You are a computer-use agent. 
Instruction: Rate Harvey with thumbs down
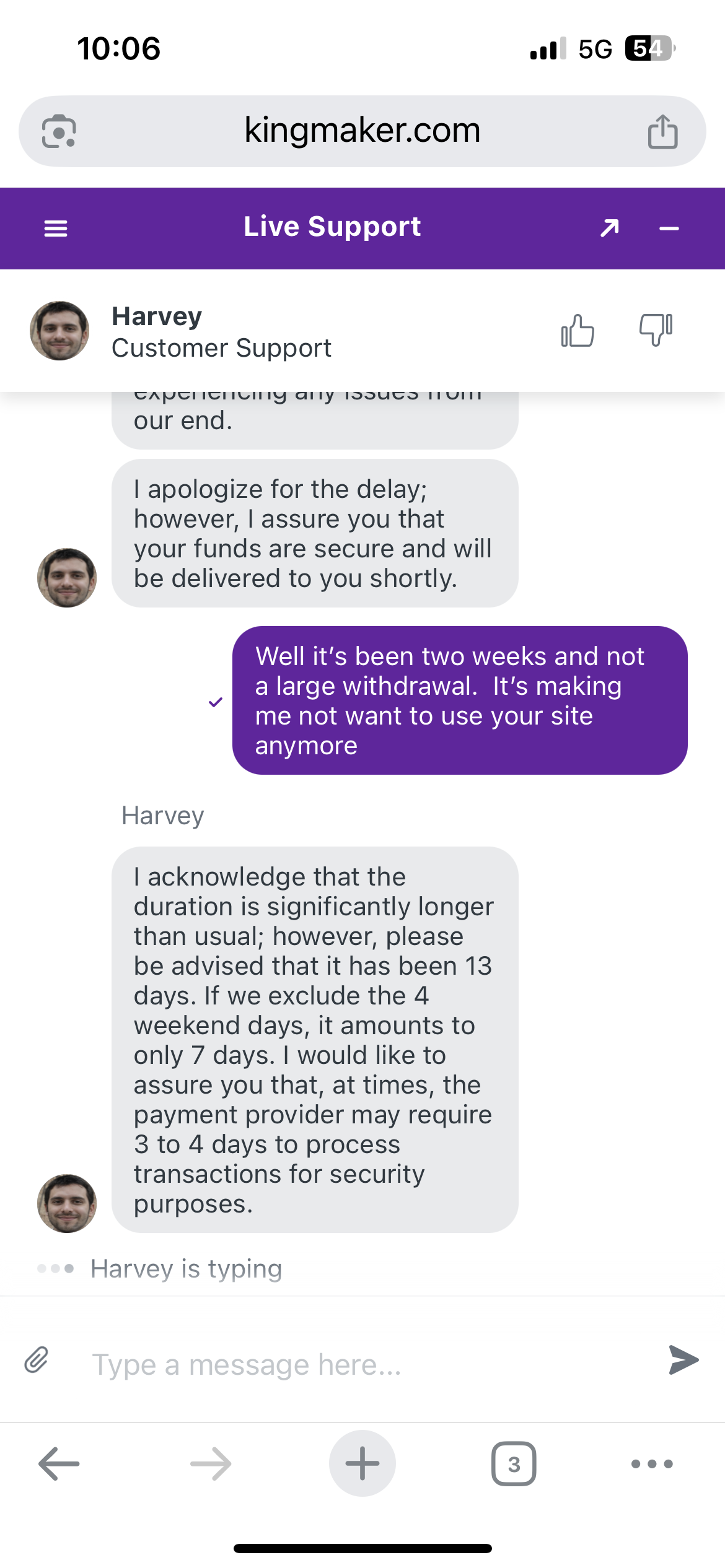[x=656, y=329]
